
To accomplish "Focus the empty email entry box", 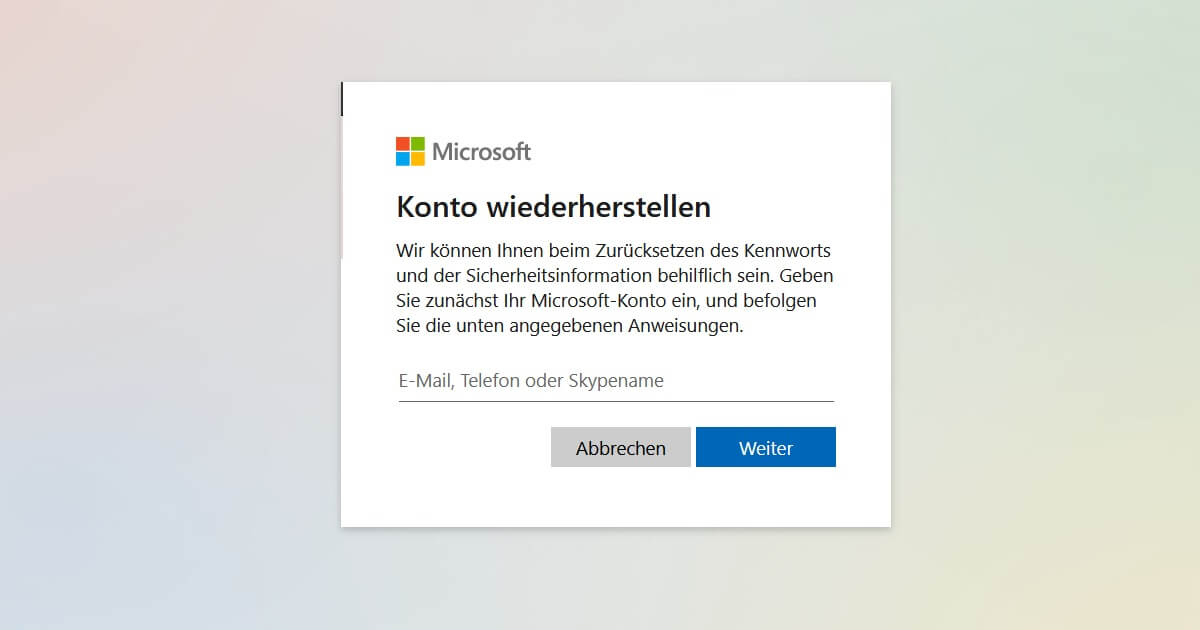I will 600,381.
